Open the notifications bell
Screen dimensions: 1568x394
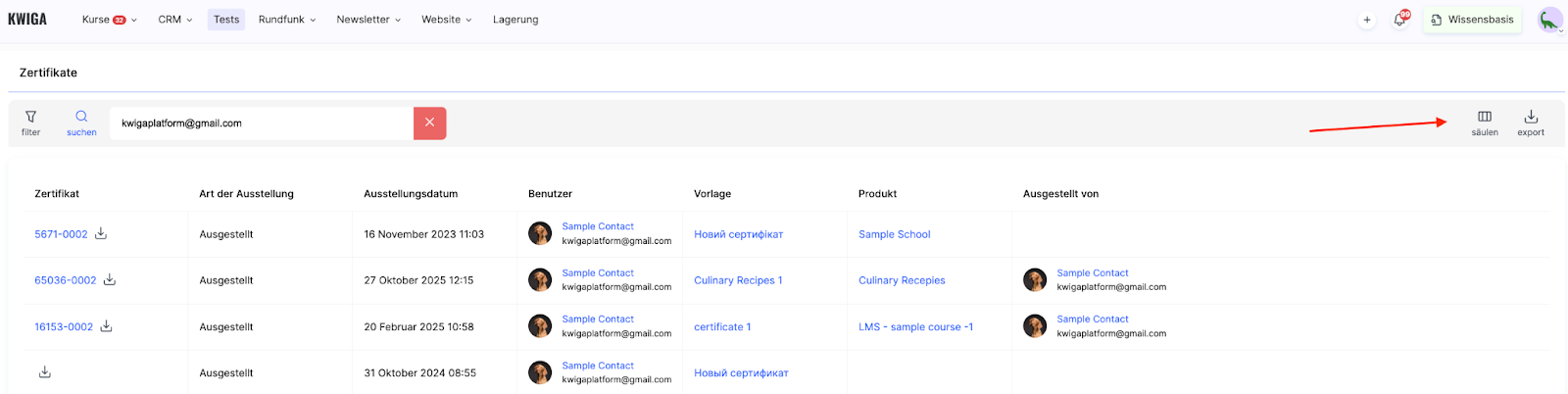pos(1399,20)
